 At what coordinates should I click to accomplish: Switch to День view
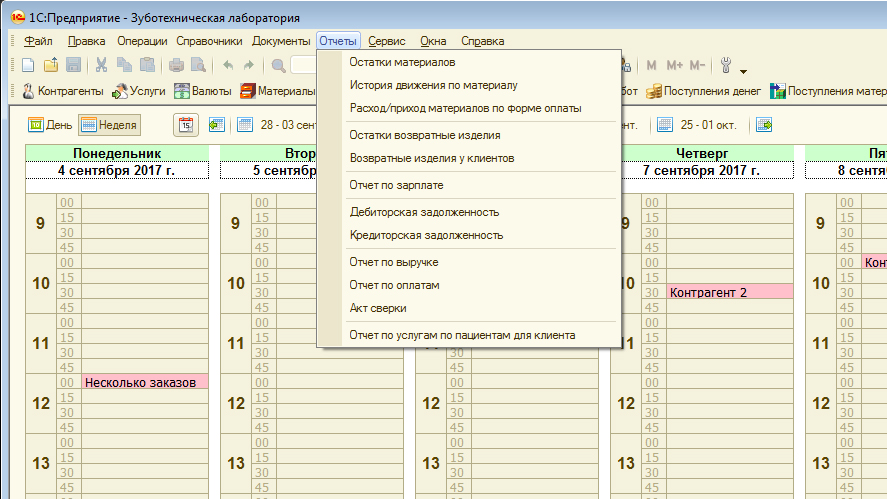[x=50, y=125]
